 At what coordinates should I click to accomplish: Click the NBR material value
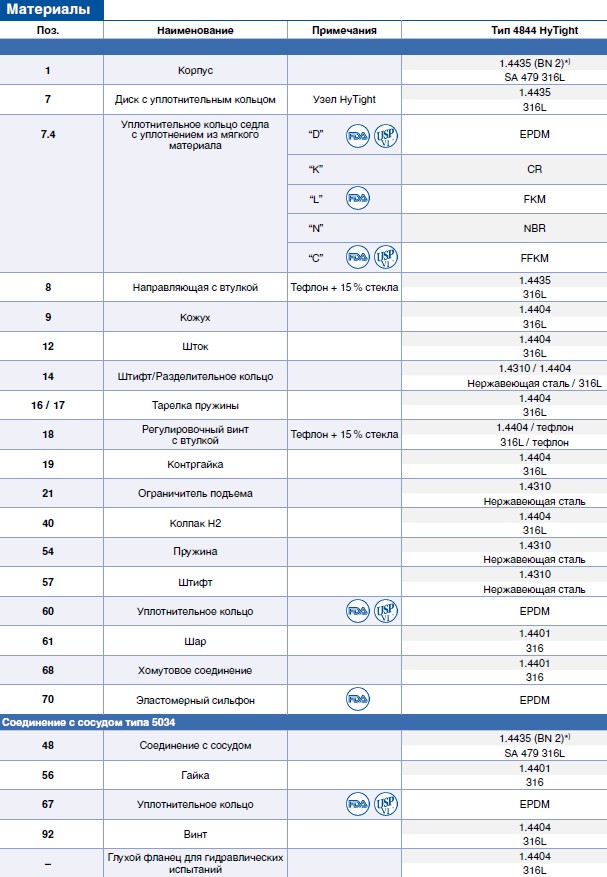(x=534, y=228)
